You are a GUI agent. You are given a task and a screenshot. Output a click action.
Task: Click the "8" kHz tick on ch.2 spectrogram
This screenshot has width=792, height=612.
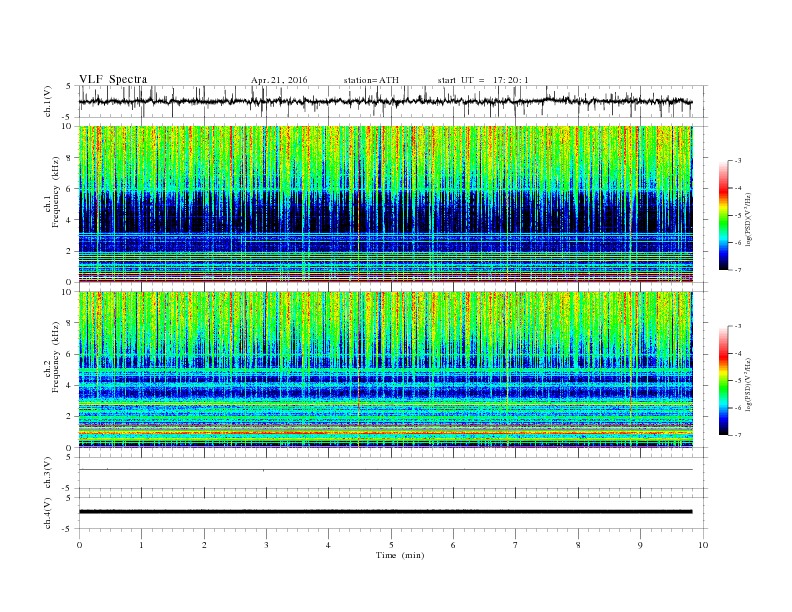coord(70,323)
